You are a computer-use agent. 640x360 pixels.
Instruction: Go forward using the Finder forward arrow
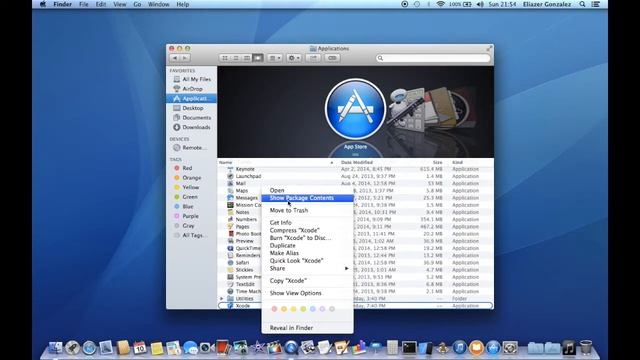pyautogui.click(x=185, y=58)
